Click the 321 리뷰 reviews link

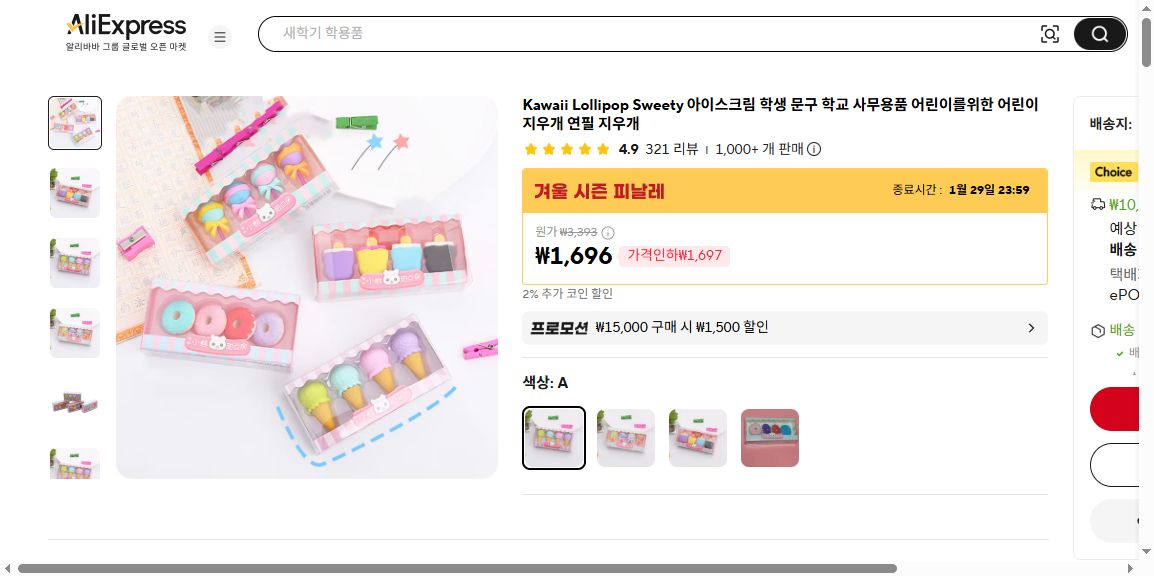[x=671, y=149]
